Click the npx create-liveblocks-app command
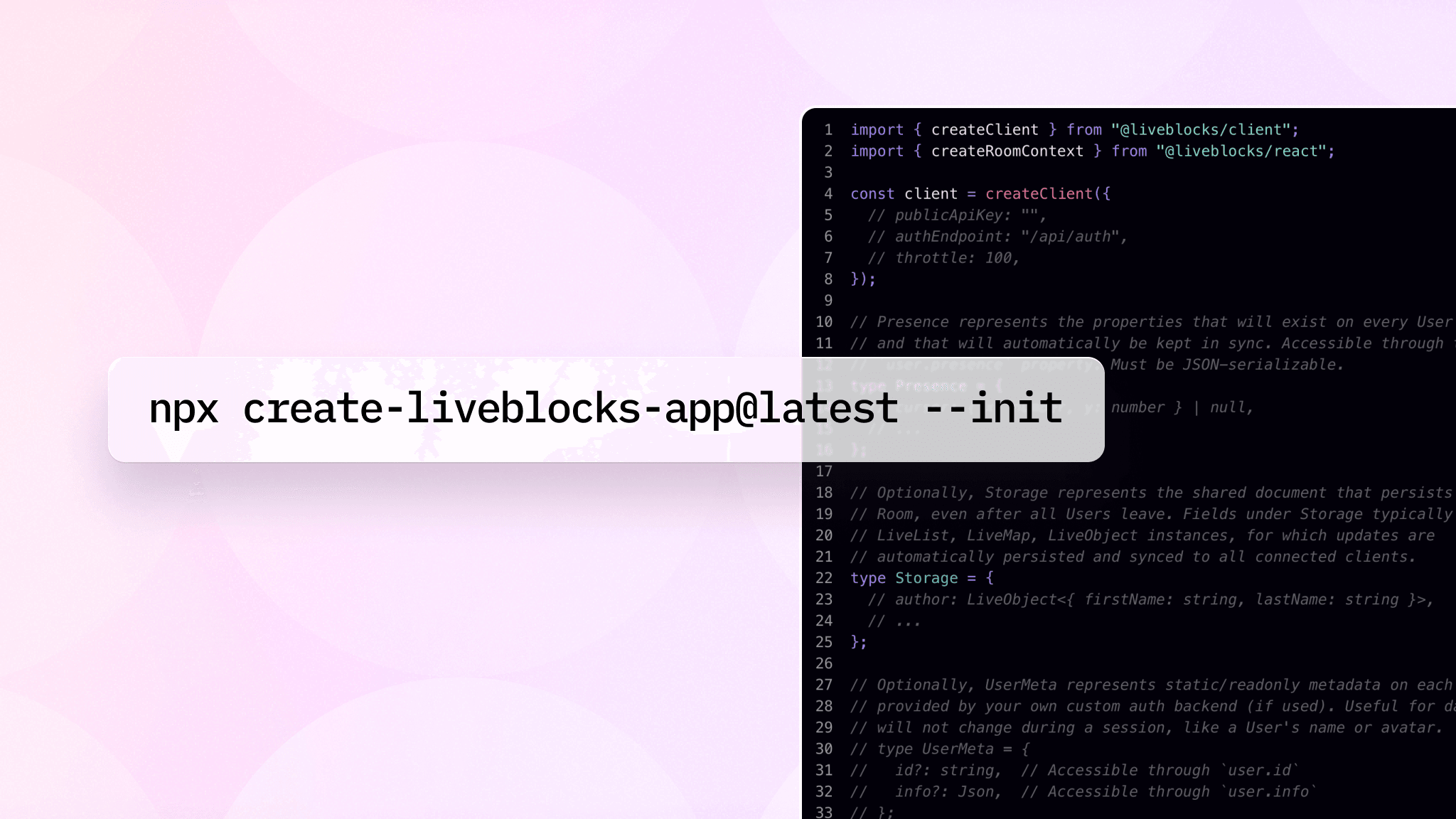This screenshot has height=819, width=1456. [x=606, y=407]
